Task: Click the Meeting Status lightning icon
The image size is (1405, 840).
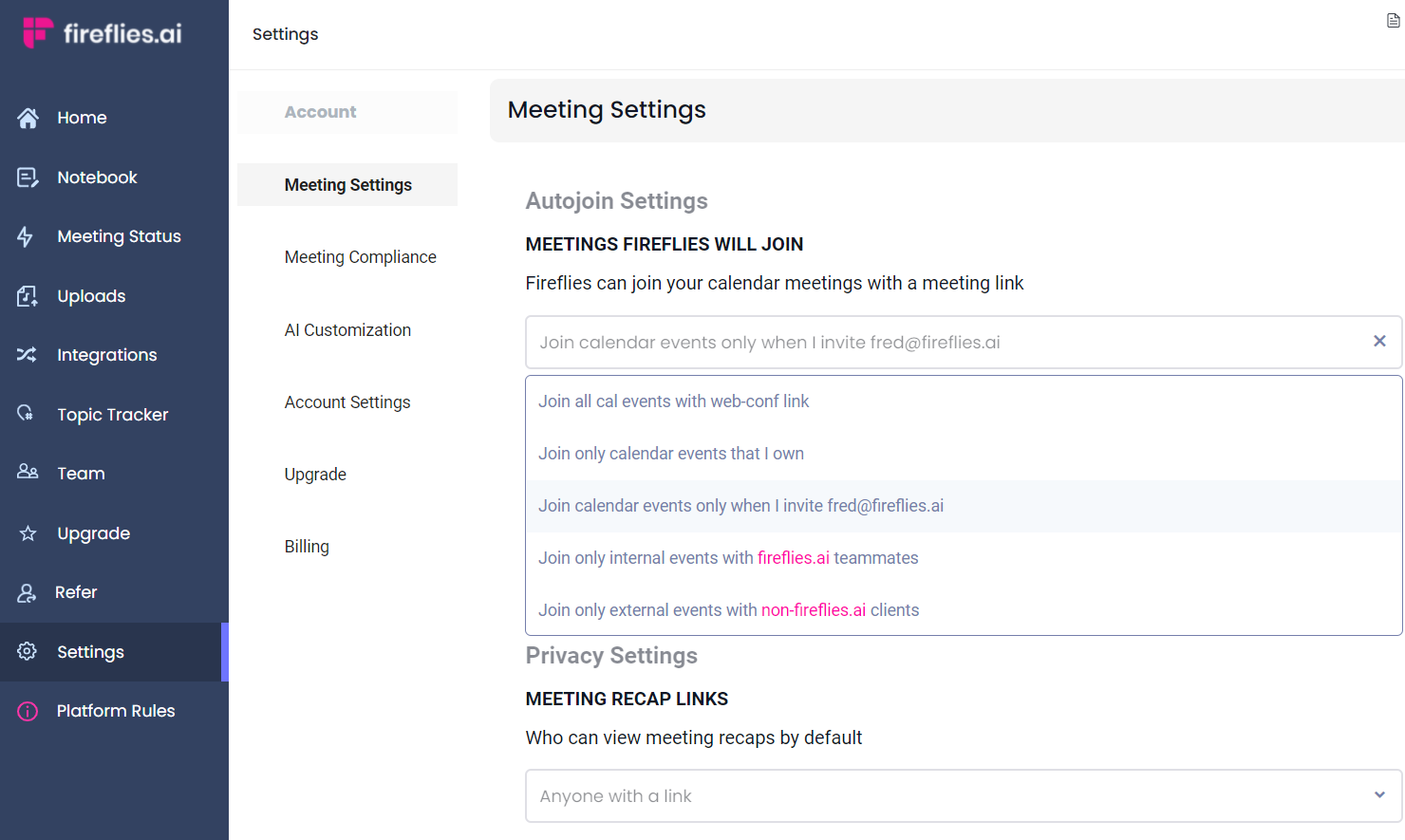Action: [26, 236]
